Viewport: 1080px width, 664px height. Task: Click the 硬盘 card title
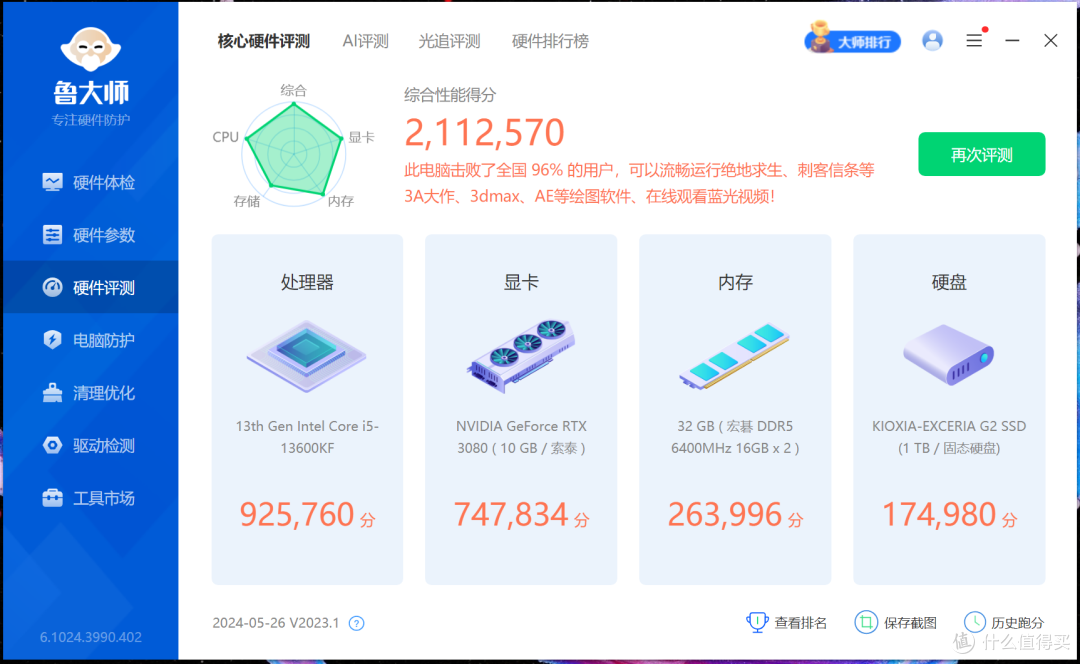[x=949, y=282]
